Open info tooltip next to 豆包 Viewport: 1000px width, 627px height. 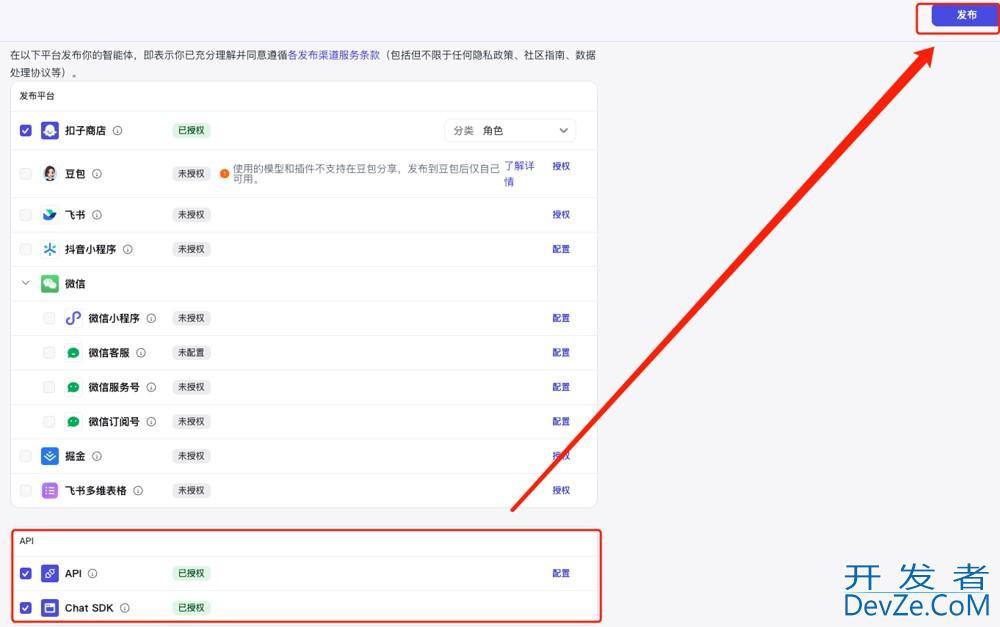pyautogui.click(x=97, y=173)
